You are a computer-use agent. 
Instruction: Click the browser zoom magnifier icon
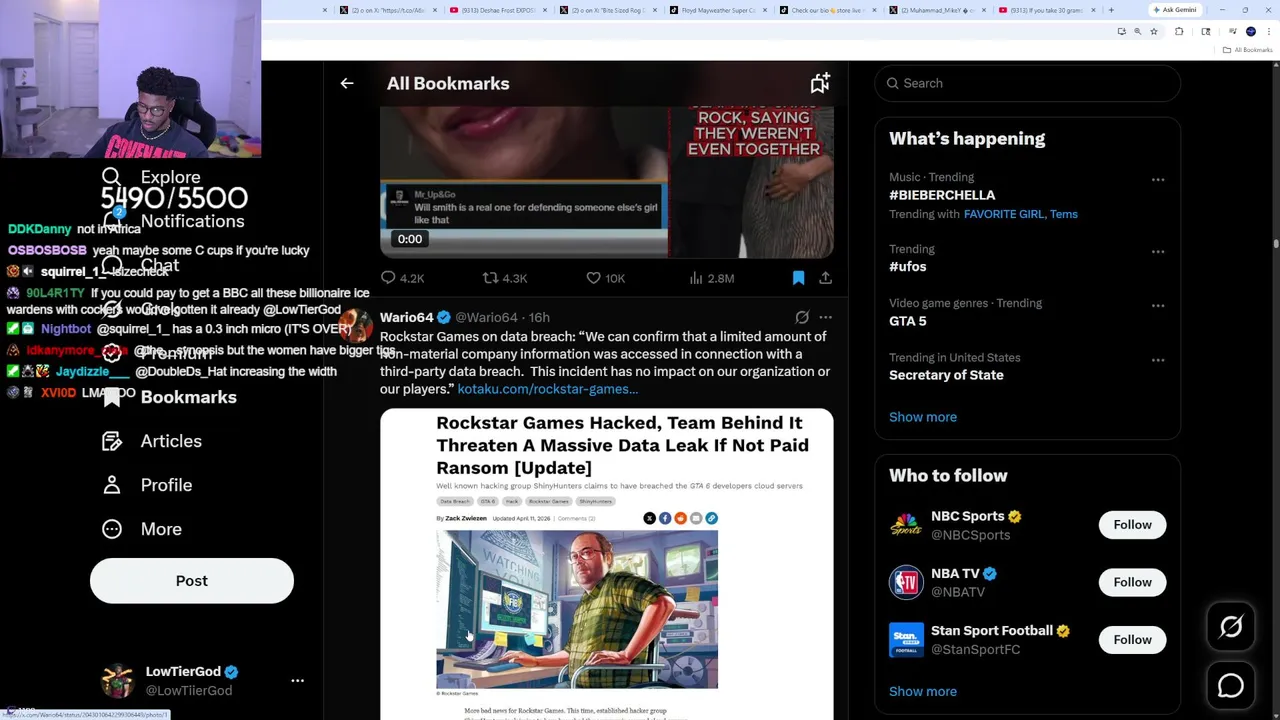click(1137, 31)
